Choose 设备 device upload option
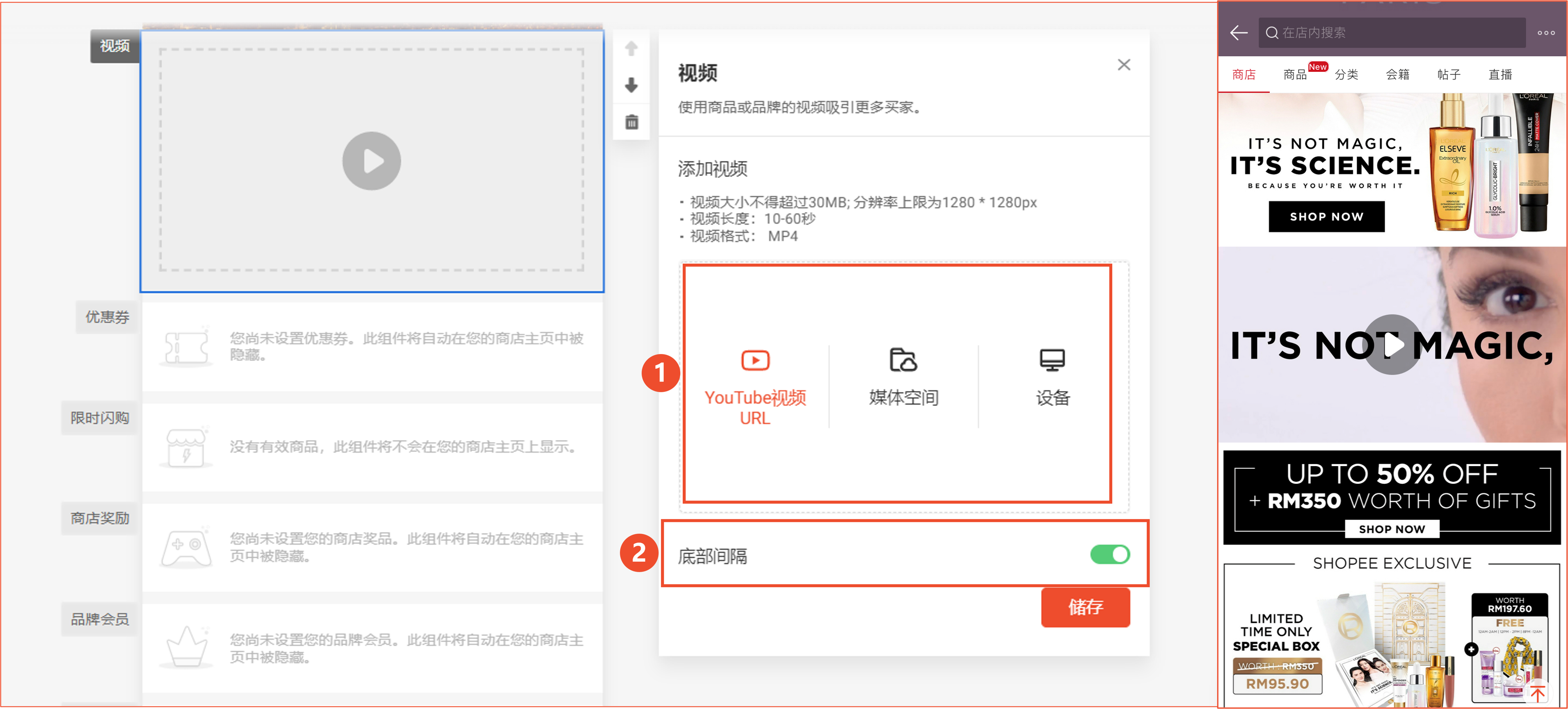This screenshot has height=709, width=1568. (x=1052, y=377)
